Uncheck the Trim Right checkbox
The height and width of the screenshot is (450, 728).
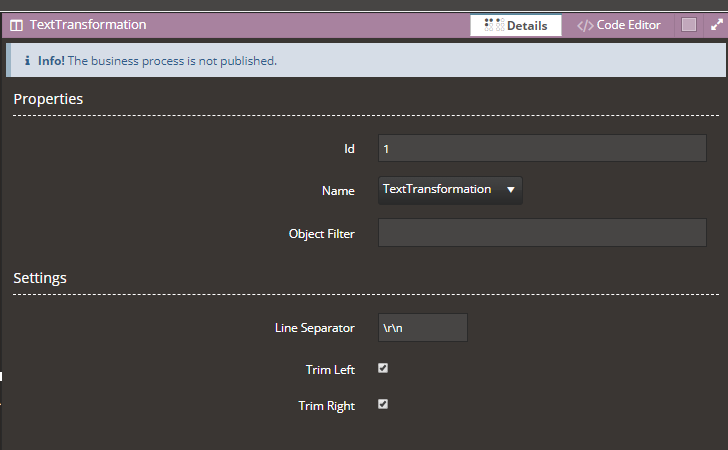tap(383, 404)
